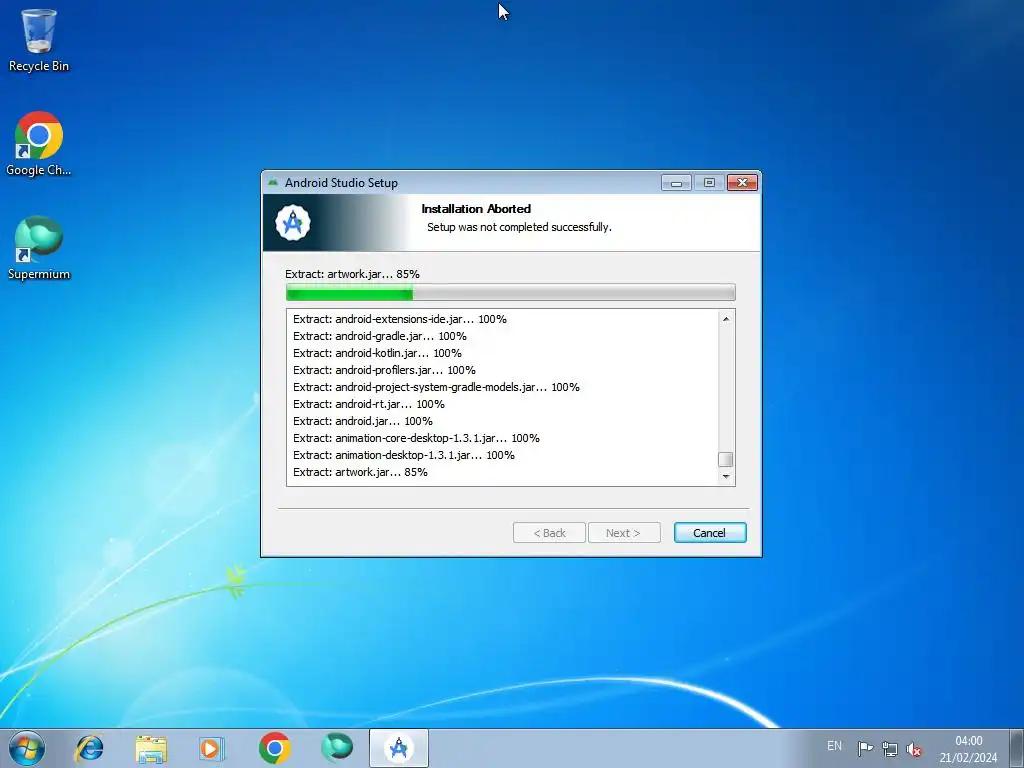Select the Google Chrome desktop shortcut
The width and height of the screenshot is (1024, 768).
point(39,144)
